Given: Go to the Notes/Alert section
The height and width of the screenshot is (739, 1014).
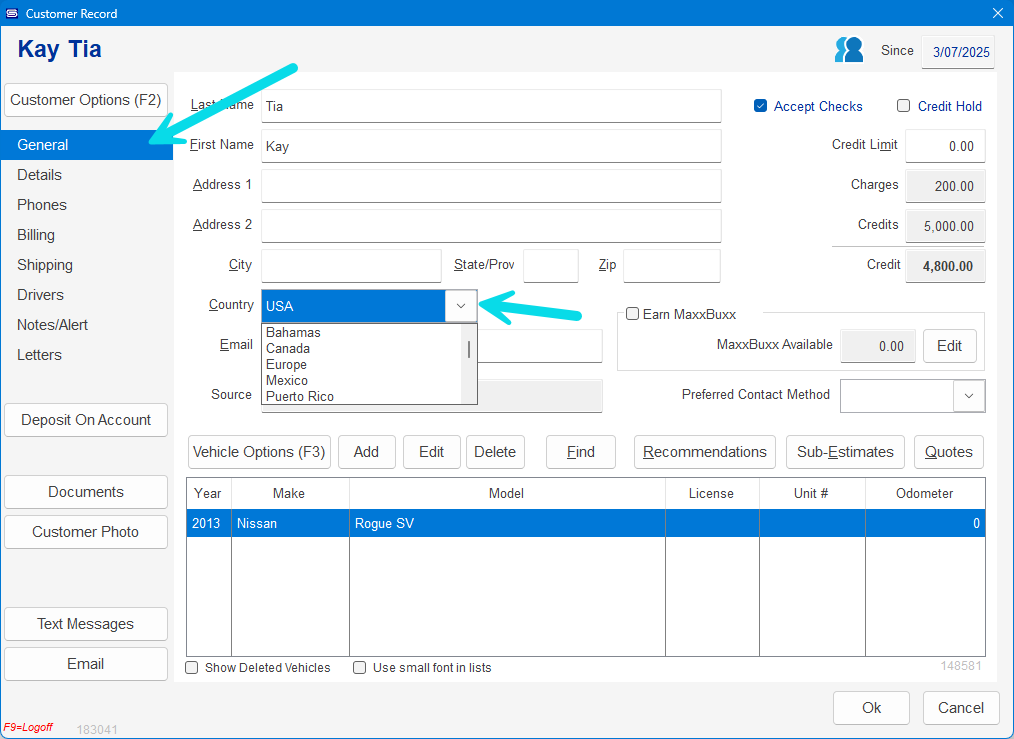Looking at the screenshot, I should pos(53,325).
